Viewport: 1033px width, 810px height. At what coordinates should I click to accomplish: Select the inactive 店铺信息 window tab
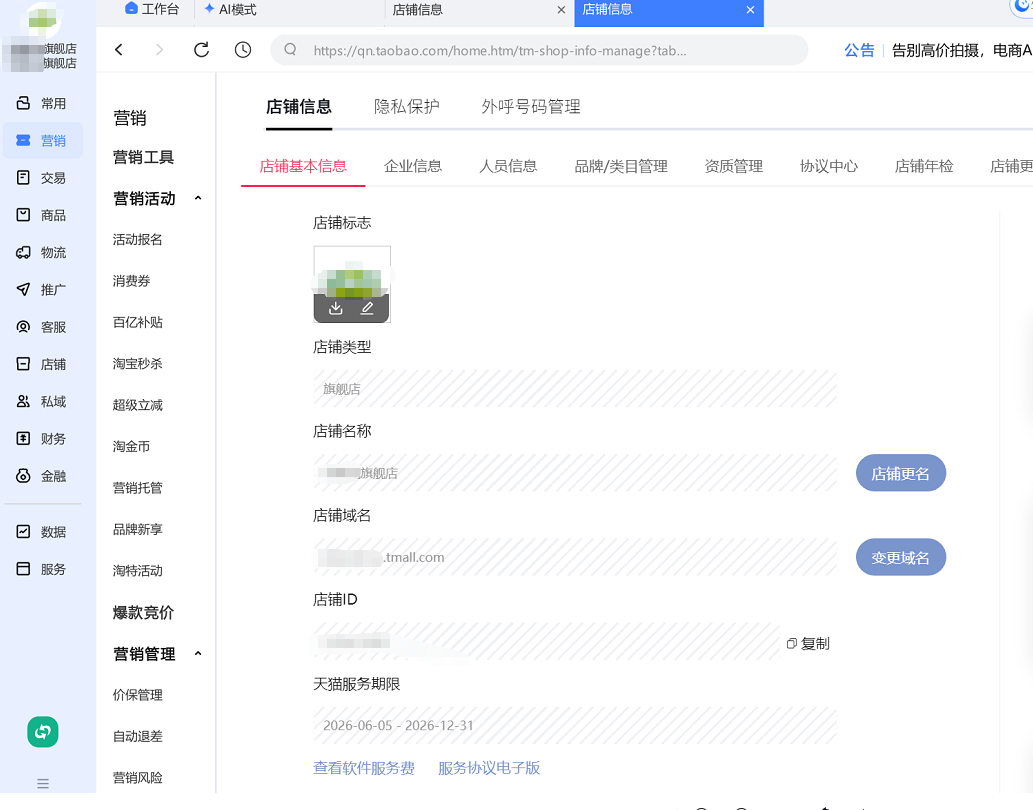point(478,10)
